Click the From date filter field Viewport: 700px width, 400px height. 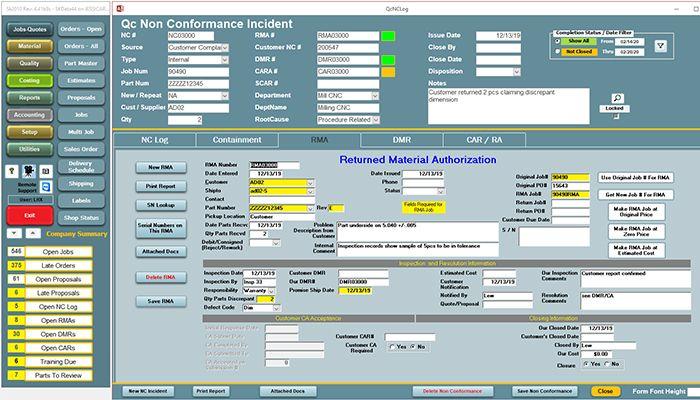pos(629,41)
